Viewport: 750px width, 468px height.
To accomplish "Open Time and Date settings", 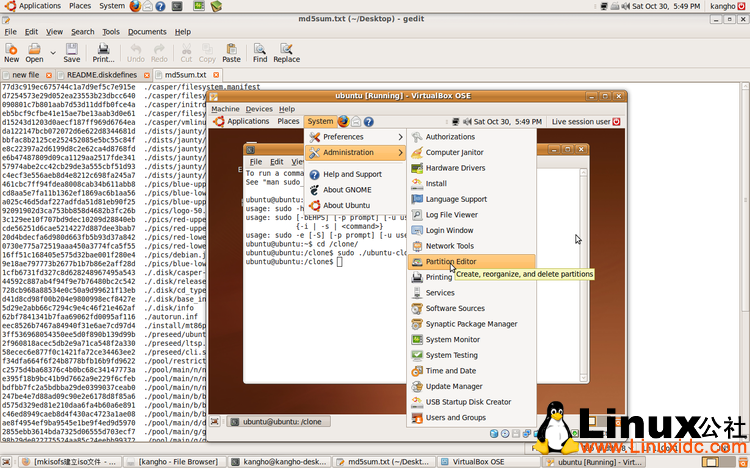I will click(472, 371).
